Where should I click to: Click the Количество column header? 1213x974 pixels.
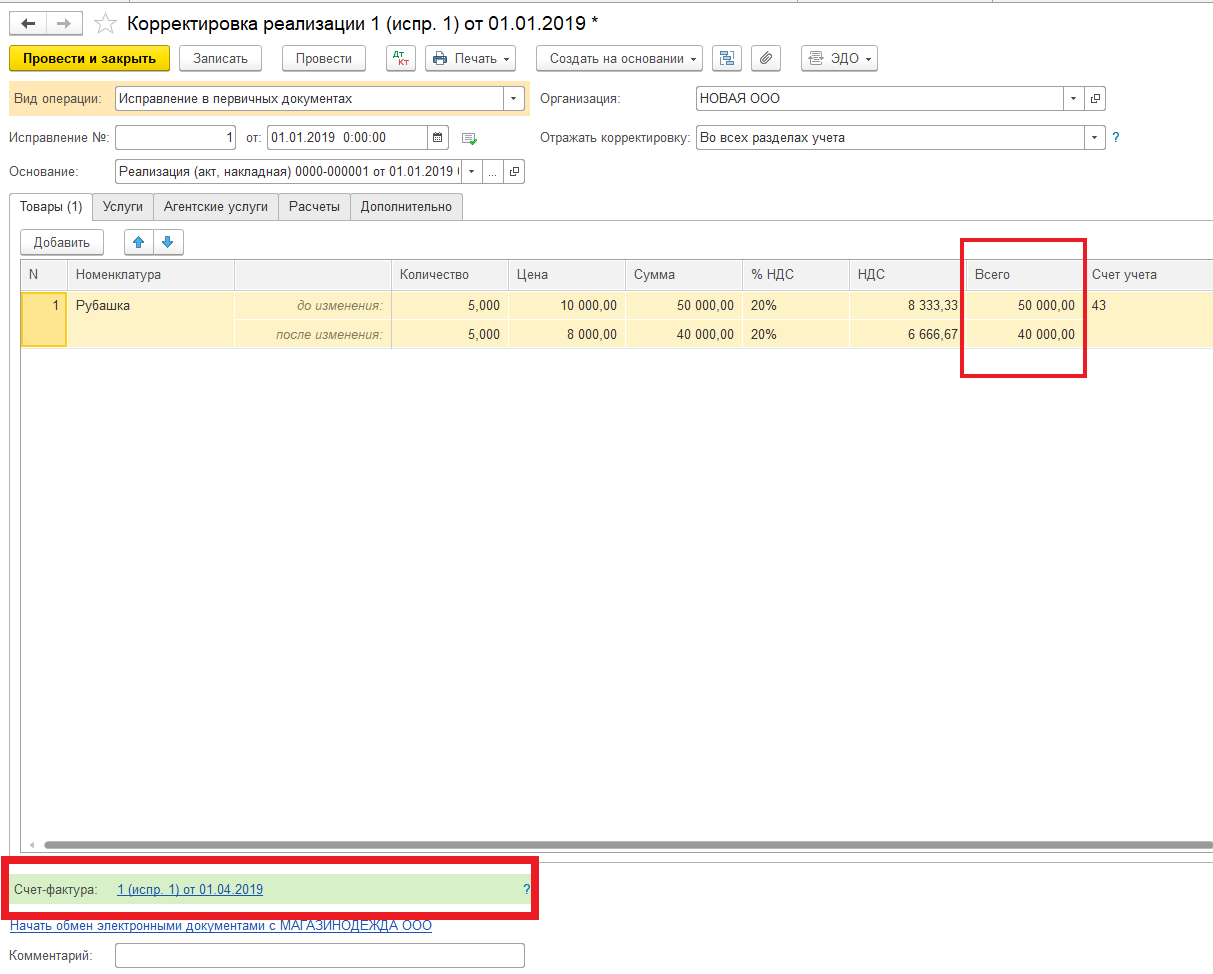450,275
